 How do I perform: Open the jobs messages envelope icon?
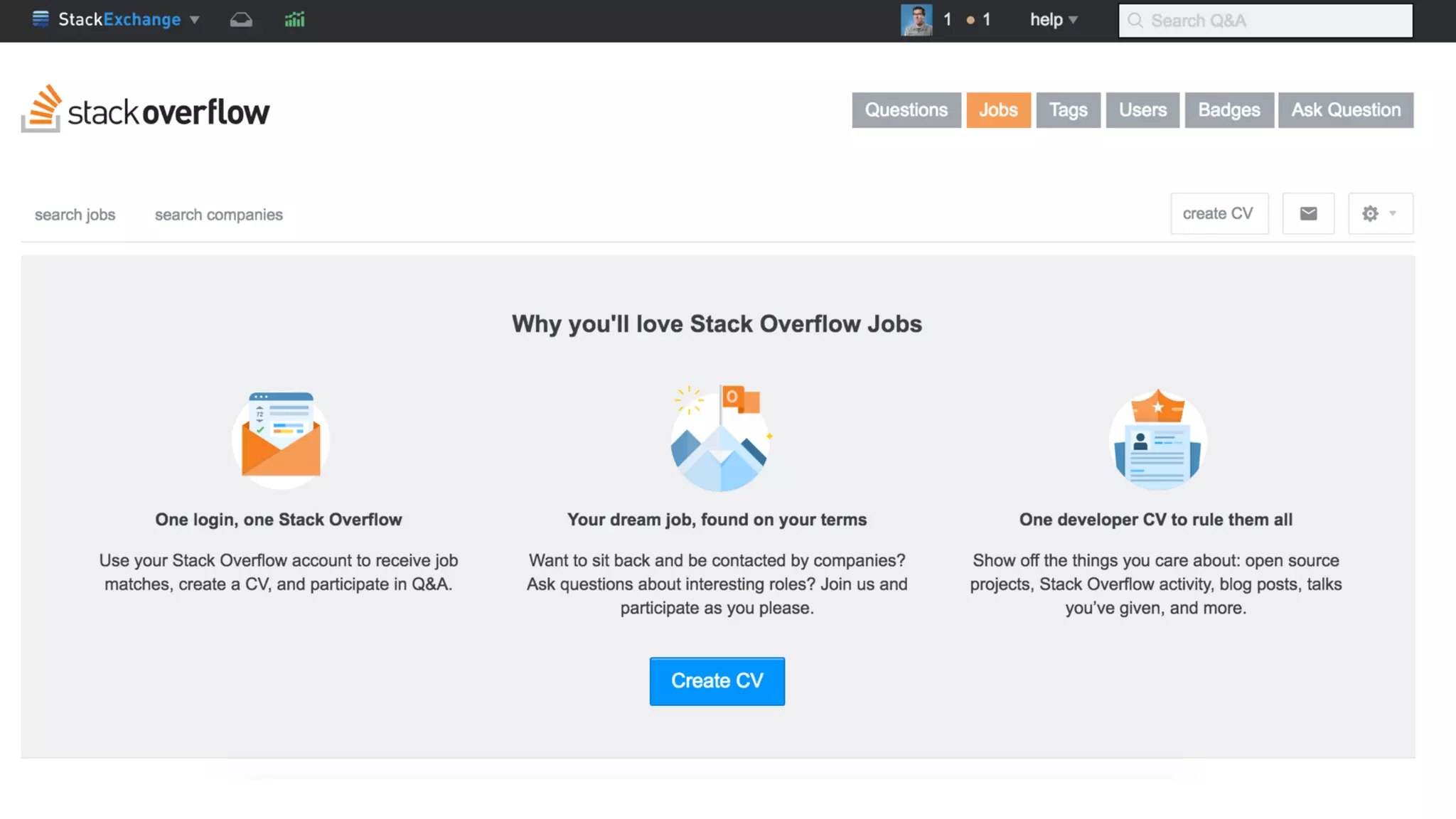(1308, 213)
